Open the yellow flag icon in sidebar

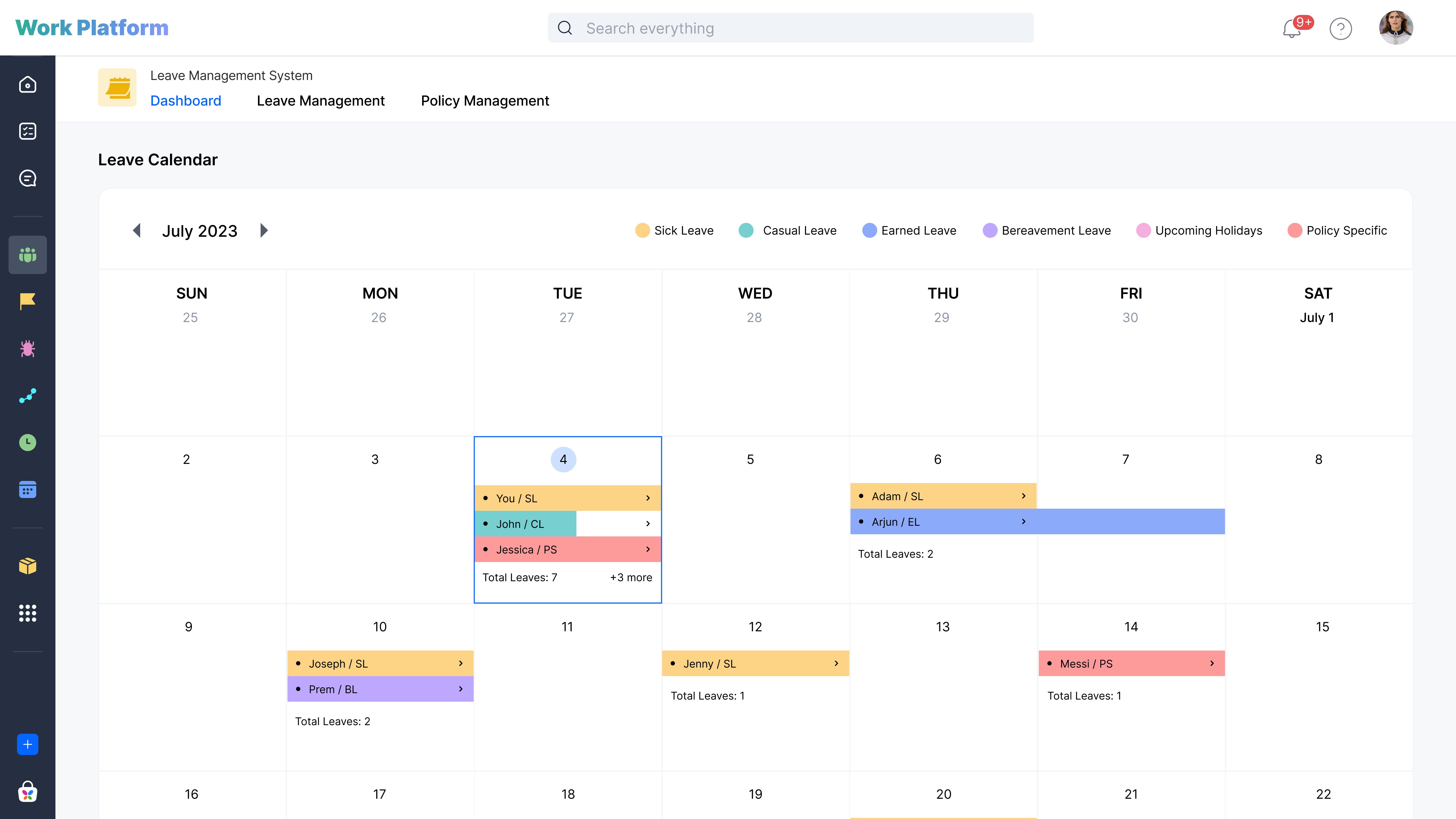(27, 302)
